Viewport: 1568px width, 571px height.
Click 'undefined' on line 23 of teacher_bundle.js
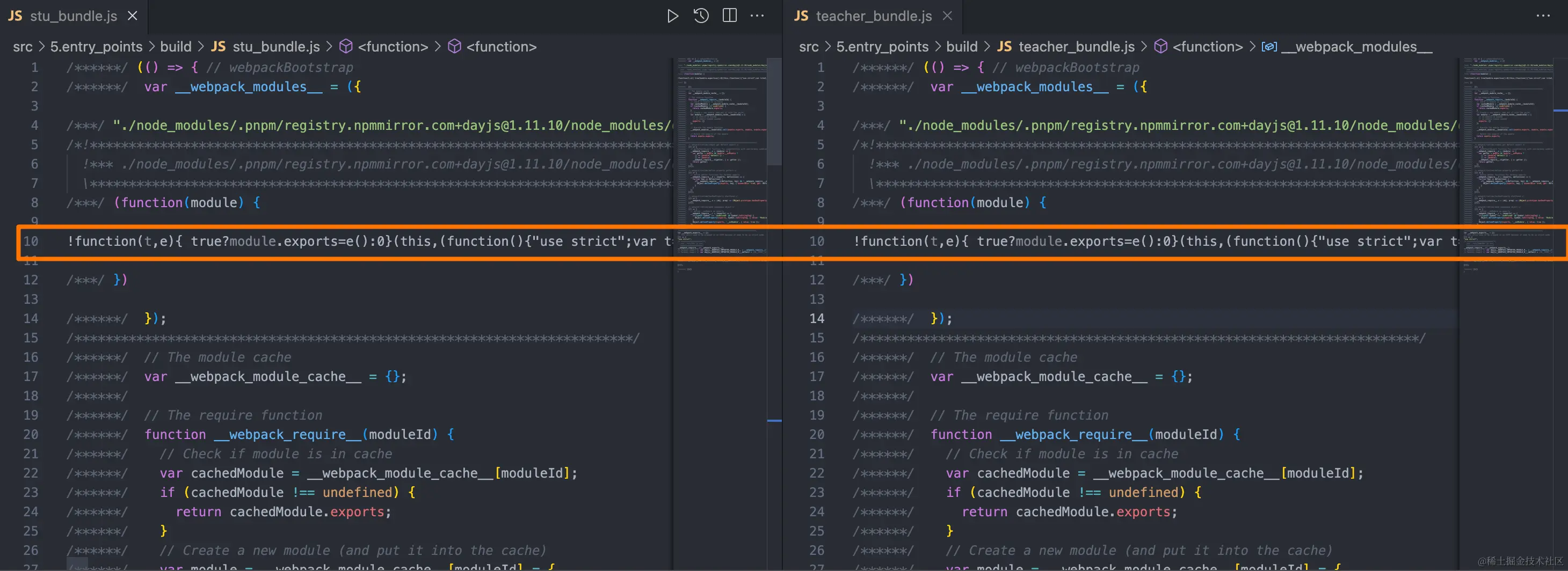tap(1143, 492)
